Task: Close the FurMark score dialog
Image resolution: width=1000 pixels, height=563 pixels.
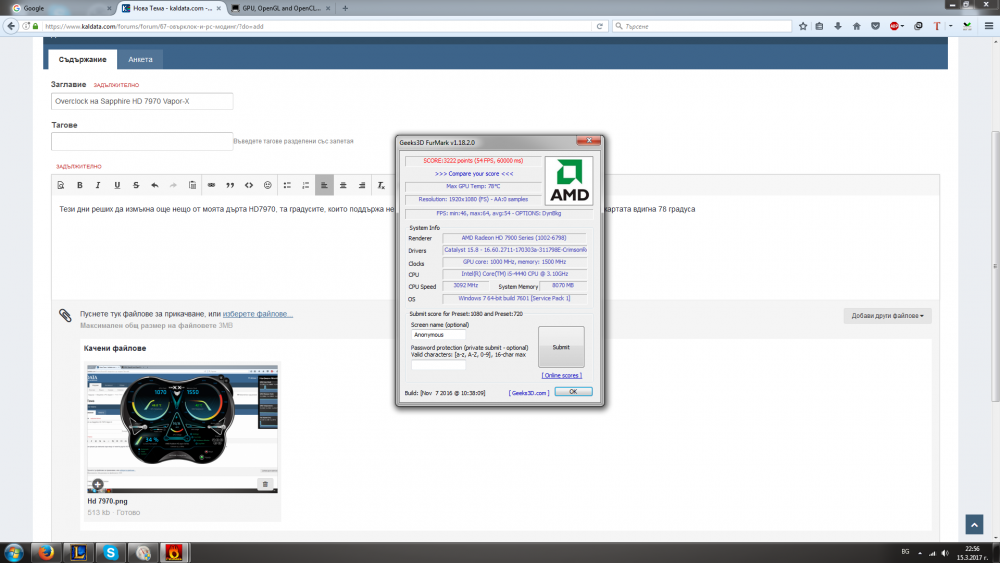Action: (x=589, y=140)
